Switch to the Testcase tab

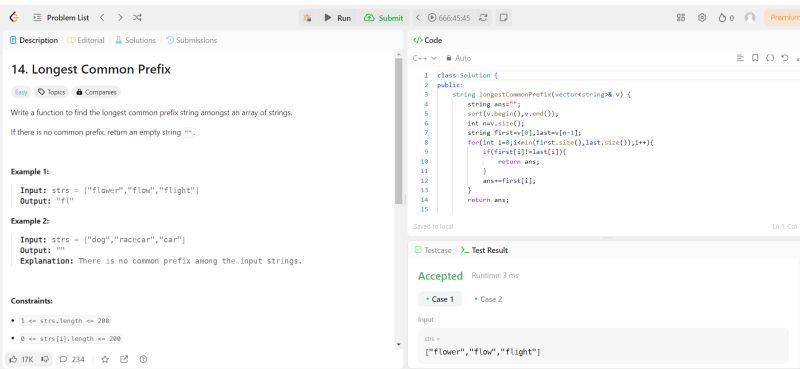(x=433, y=250)
